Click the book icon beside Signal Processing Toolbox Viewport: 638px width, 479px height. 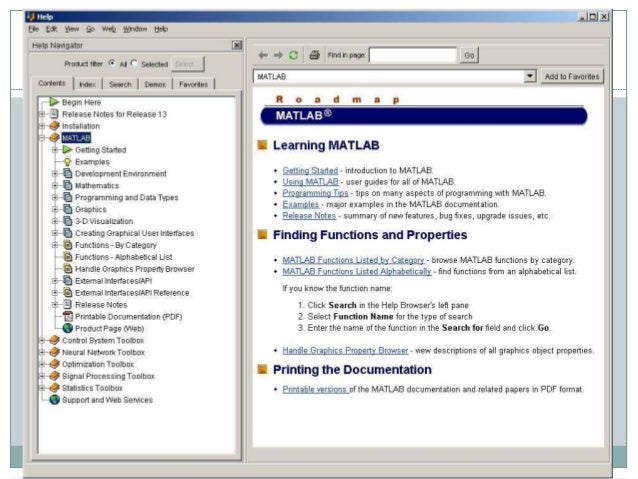tap(54, 376)
